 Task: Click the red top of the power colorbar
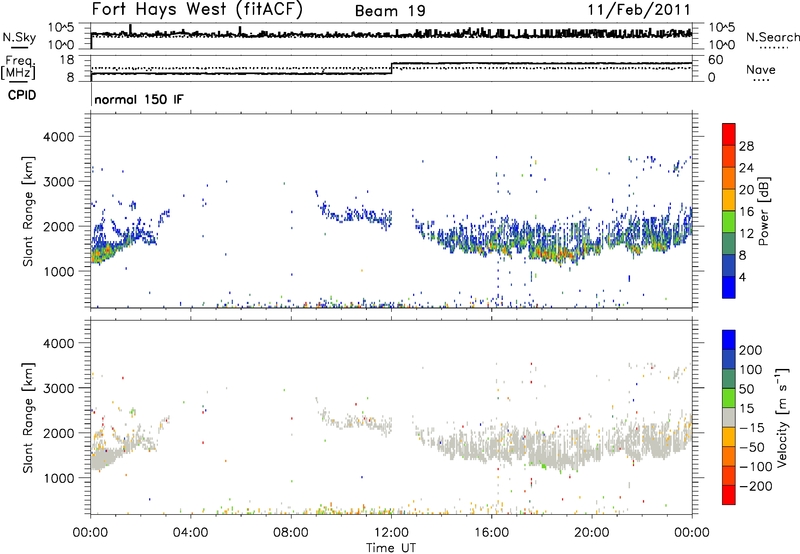click(x=729, y=134)
